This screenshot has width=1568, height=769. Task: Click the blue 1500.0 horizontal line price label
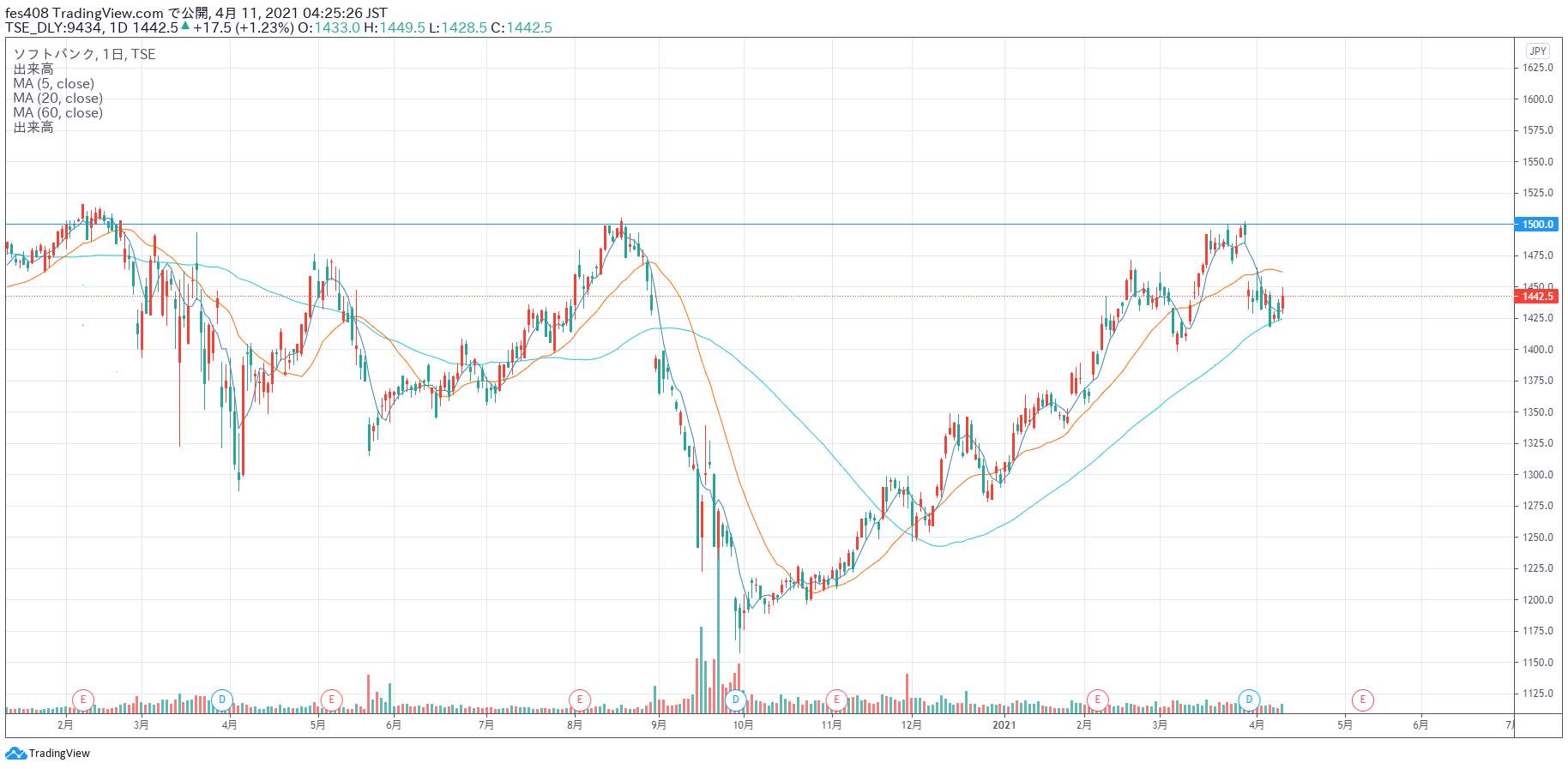(x=1537, y=225)
